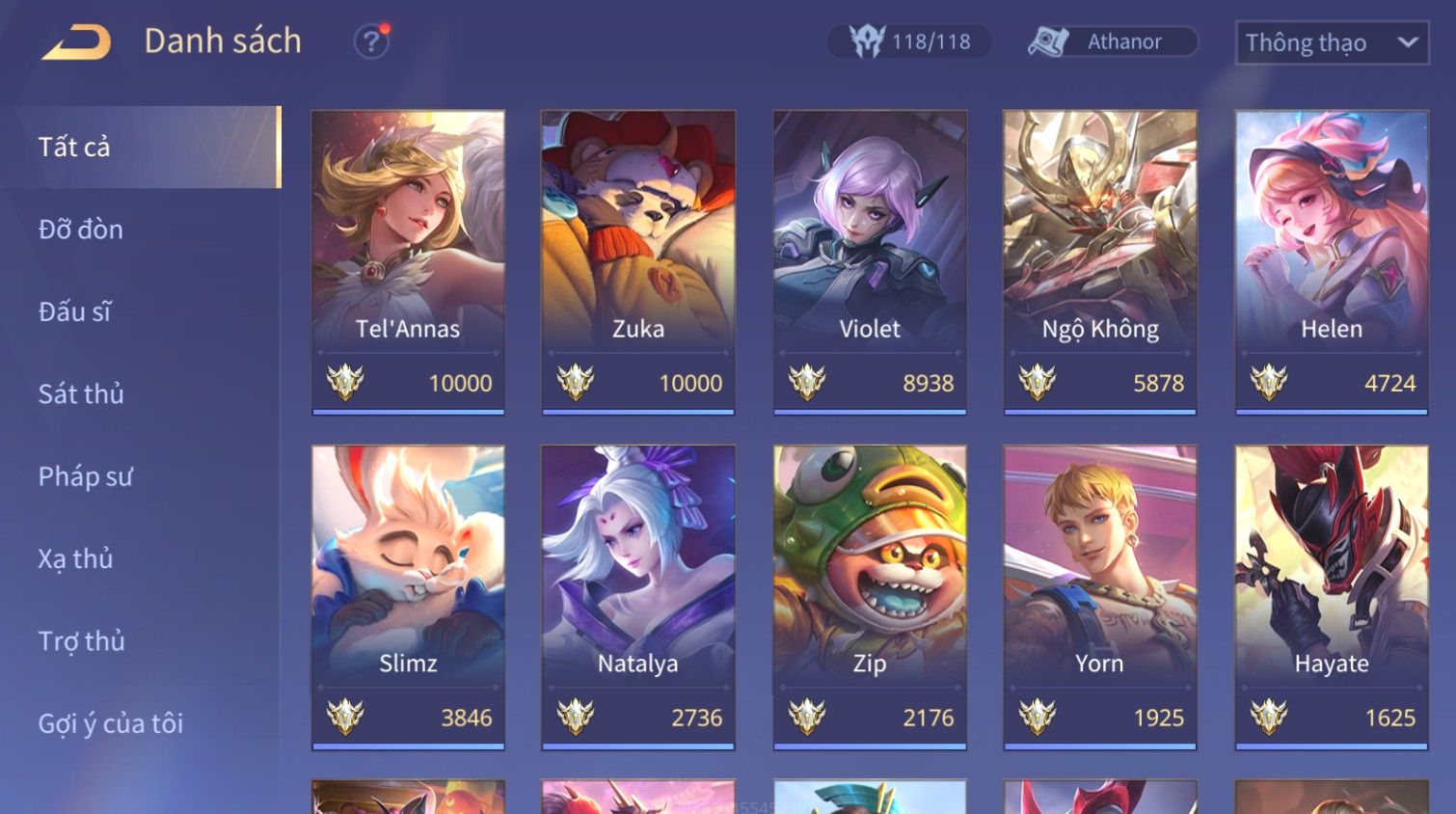The image size is (1456, 814).
Task: Open the Natalya hero card
Action: click(x=638, y=597)
